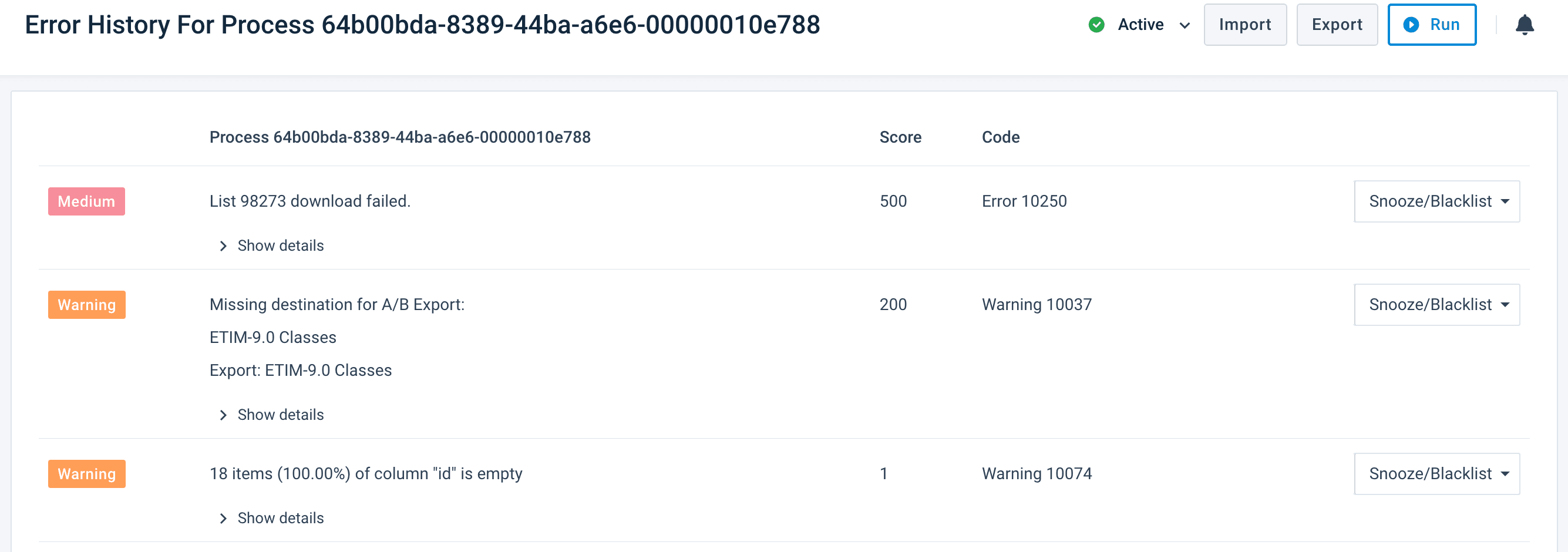Image resolution: width=1568 pixels, height=552 pixels.
Task: Click the Export button
Action: 1337,24
